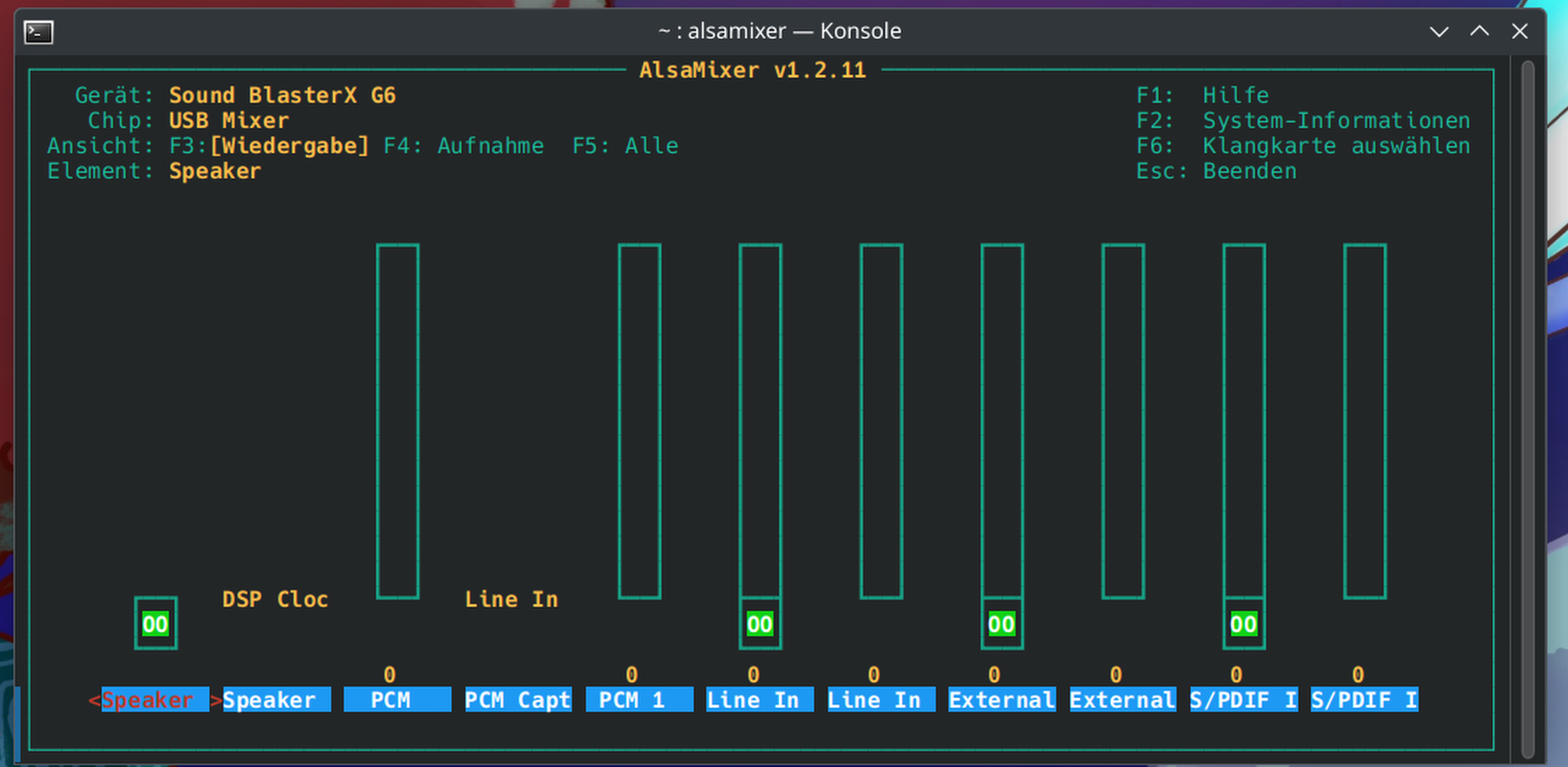The height and width of the screenshot is (767, 1568).
Task: Select the PCM 1 channel label
Action: (x=639, y=700)
